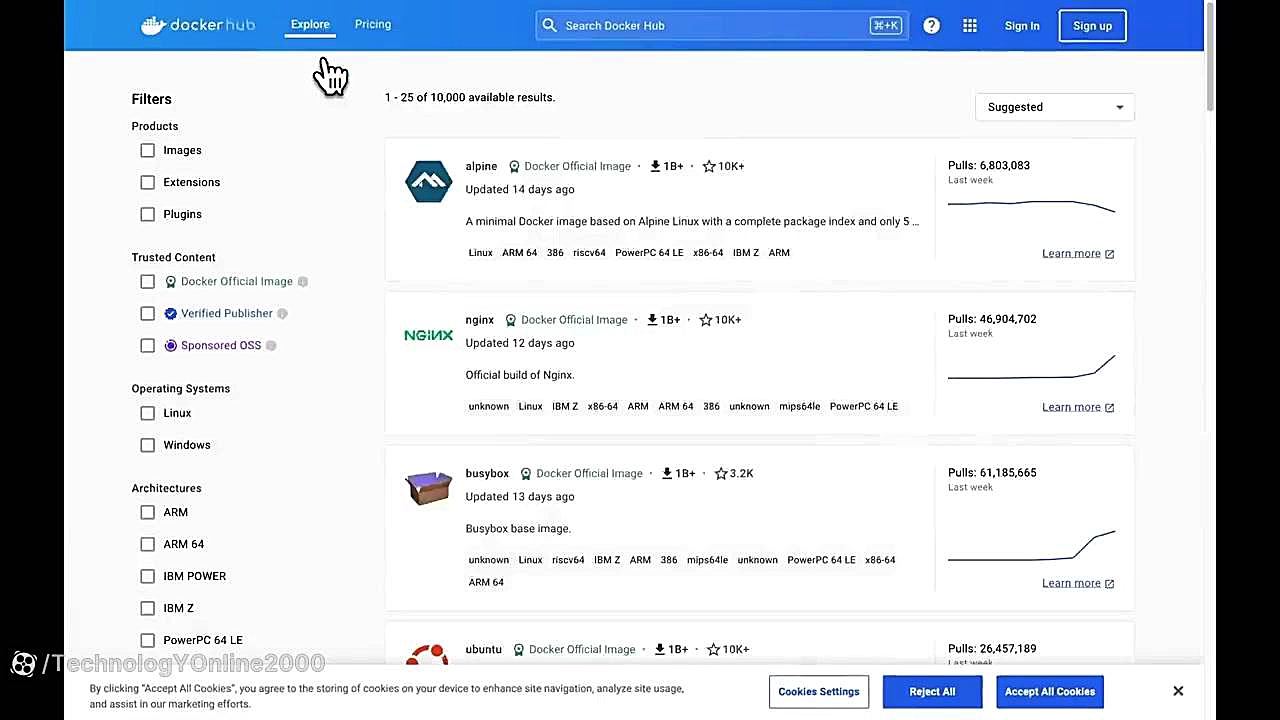This screenshot has width=1280, height=720.
Task: Open the help question mark icon
Action: point(931,26)
